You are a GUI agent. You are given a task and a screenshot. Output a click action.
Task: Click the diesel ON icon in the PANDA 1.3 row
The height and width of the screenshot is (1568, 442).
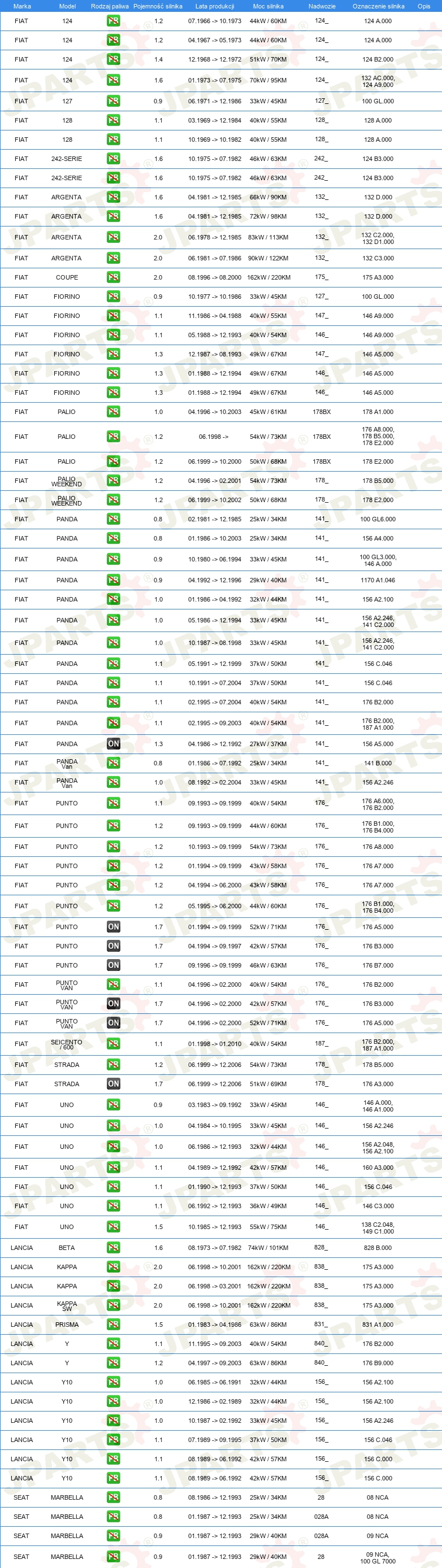(x=113, y=744)
